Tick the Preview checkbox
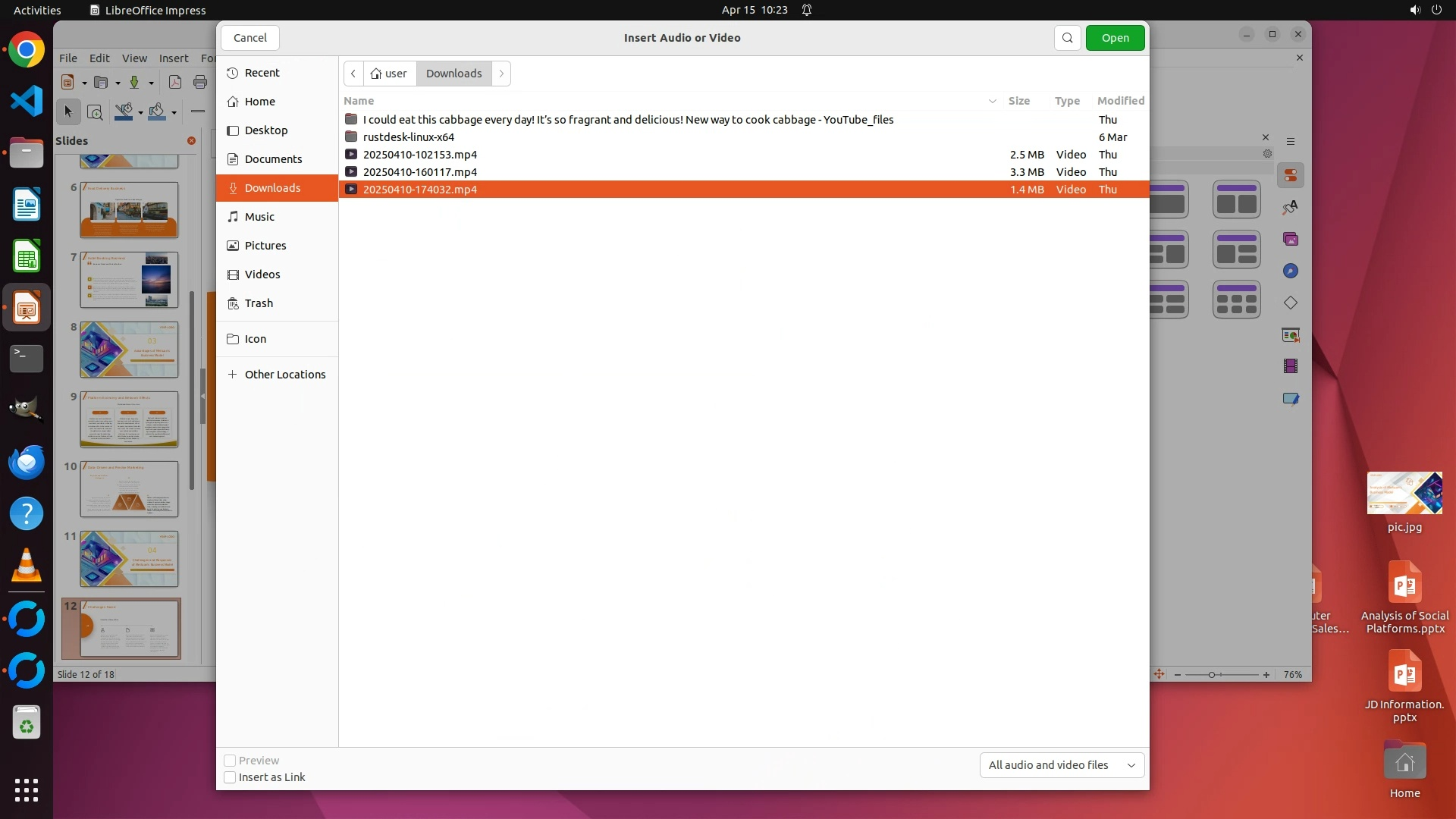This screenshot has height=819, width=1456. pos(230,761)
